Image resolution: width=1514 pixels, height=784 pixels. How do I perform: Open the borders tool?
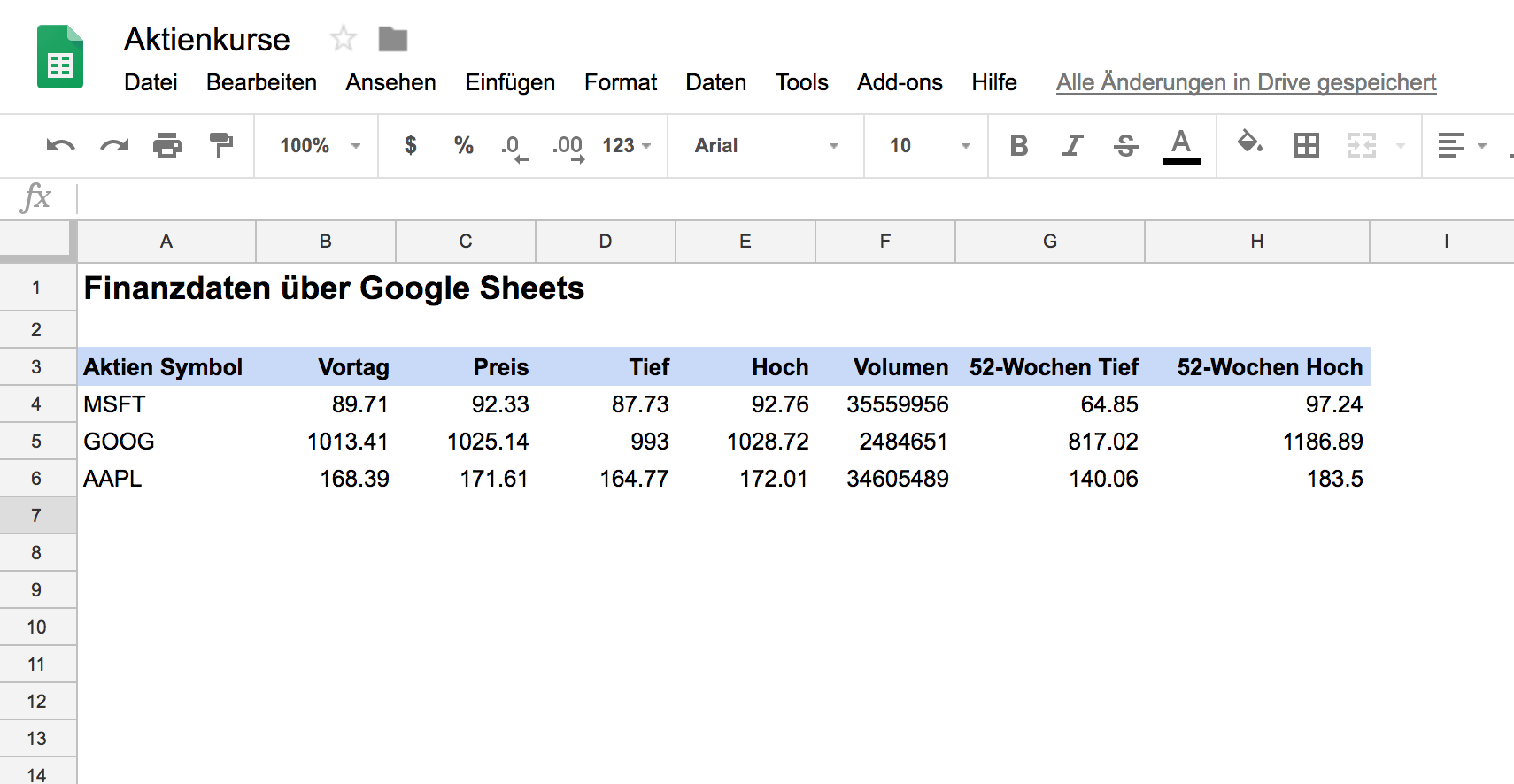click(1307, 145)
